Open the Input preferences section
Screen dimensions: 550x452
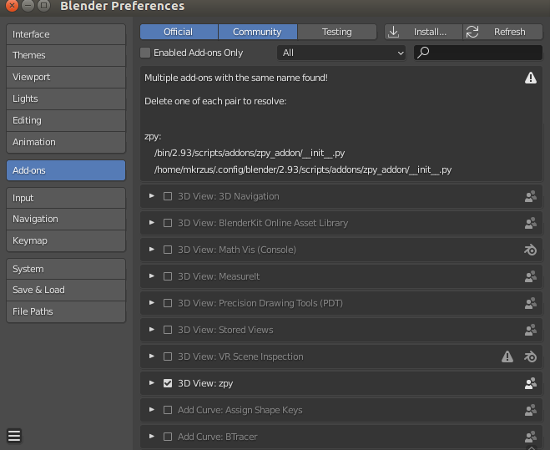point(66,198)
